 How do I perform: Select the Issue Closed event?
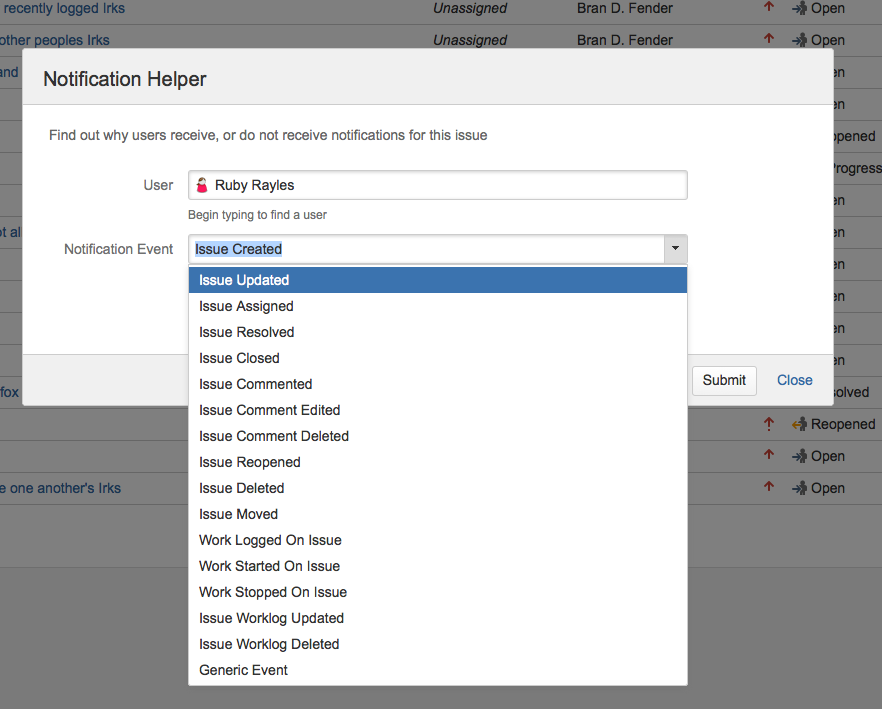pos(239,358)
